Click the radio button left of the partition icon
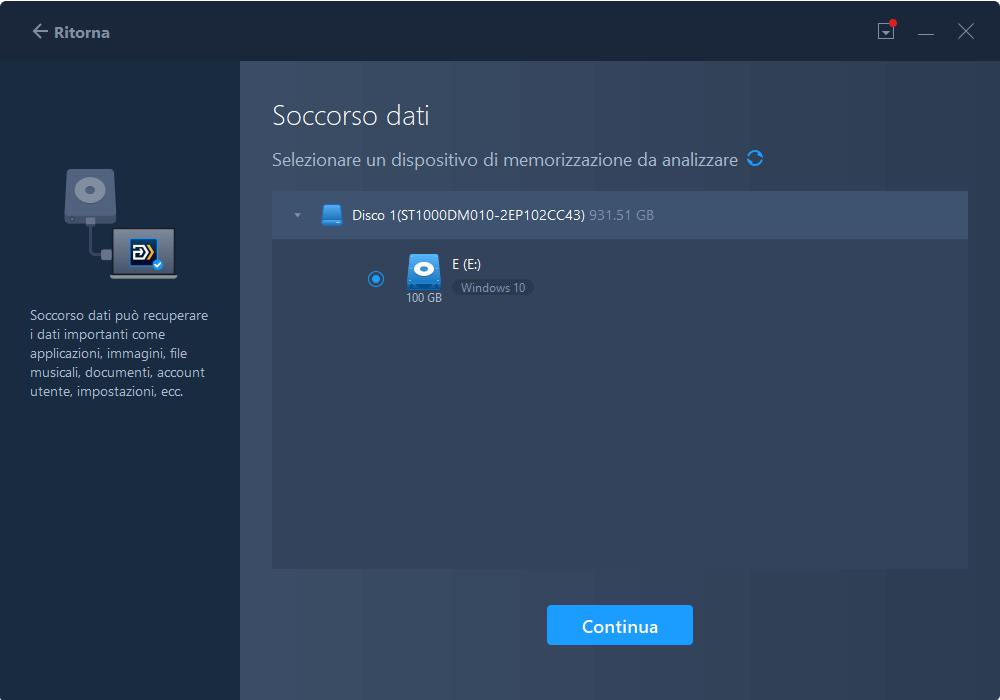The height and width of the screenshot is (700, 1000). 376,279
